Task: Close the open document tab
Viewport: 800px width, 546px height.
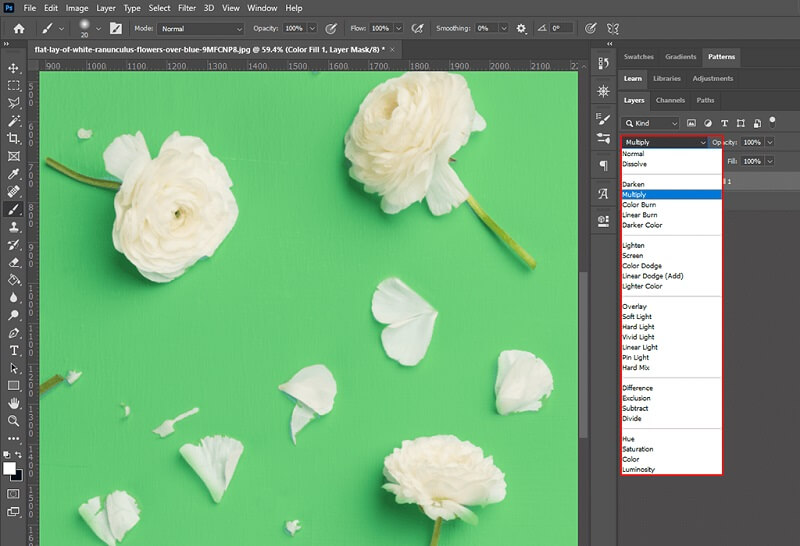Action: click(394, 49)
